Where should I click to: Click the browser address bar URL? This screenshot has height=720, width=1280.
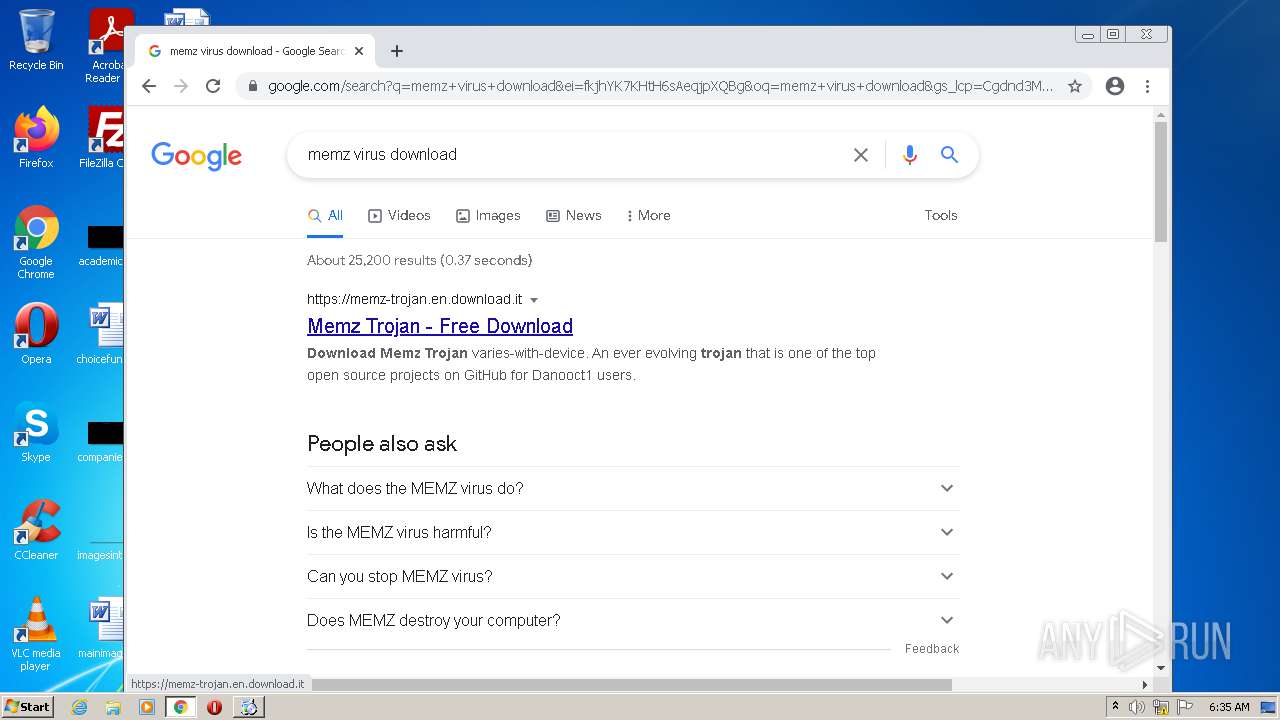tap(660, 86)
